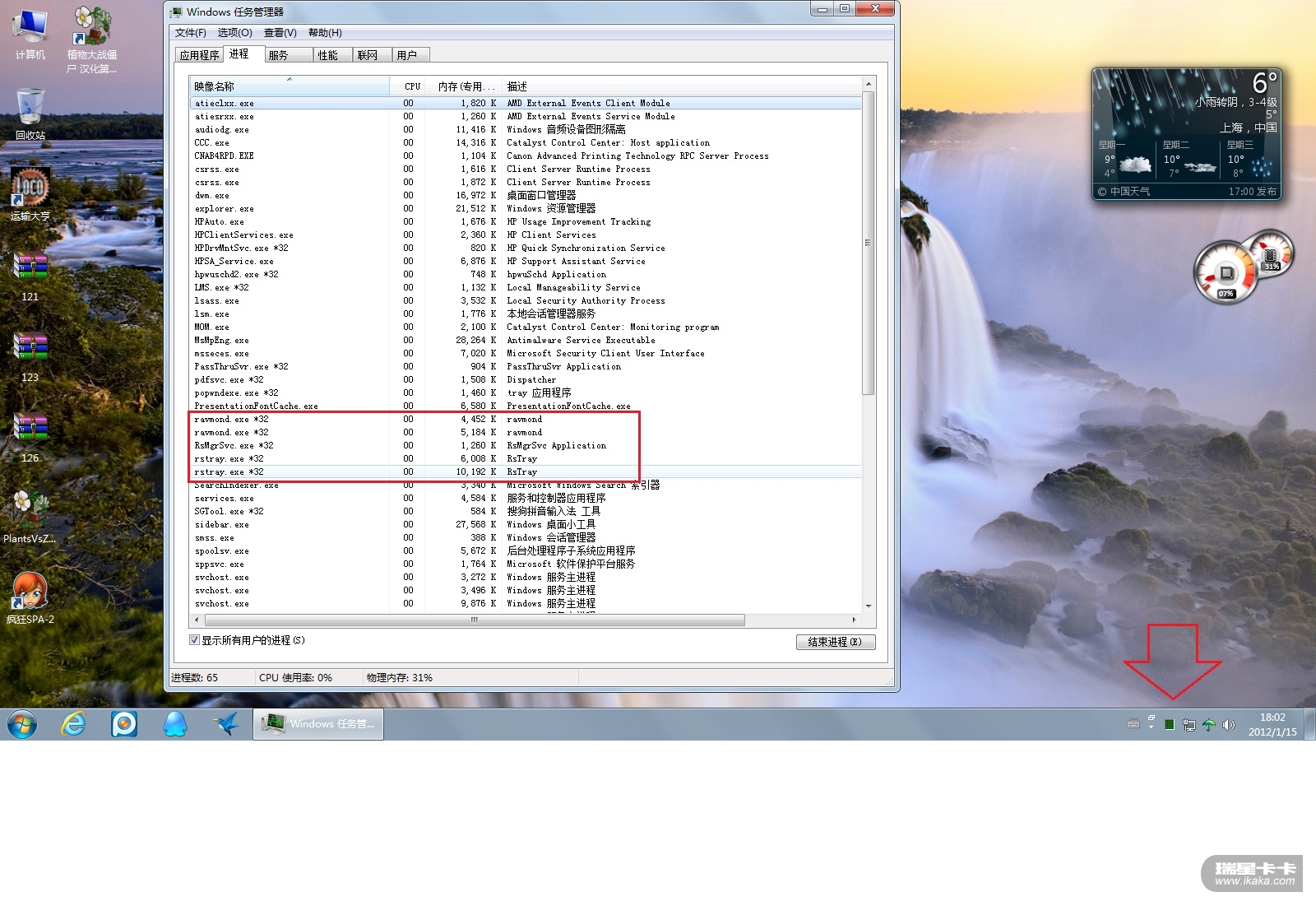Click the horizontal scroll-right arrow
Viewport: 1316px width, 901px height.
tap(855, 620)
